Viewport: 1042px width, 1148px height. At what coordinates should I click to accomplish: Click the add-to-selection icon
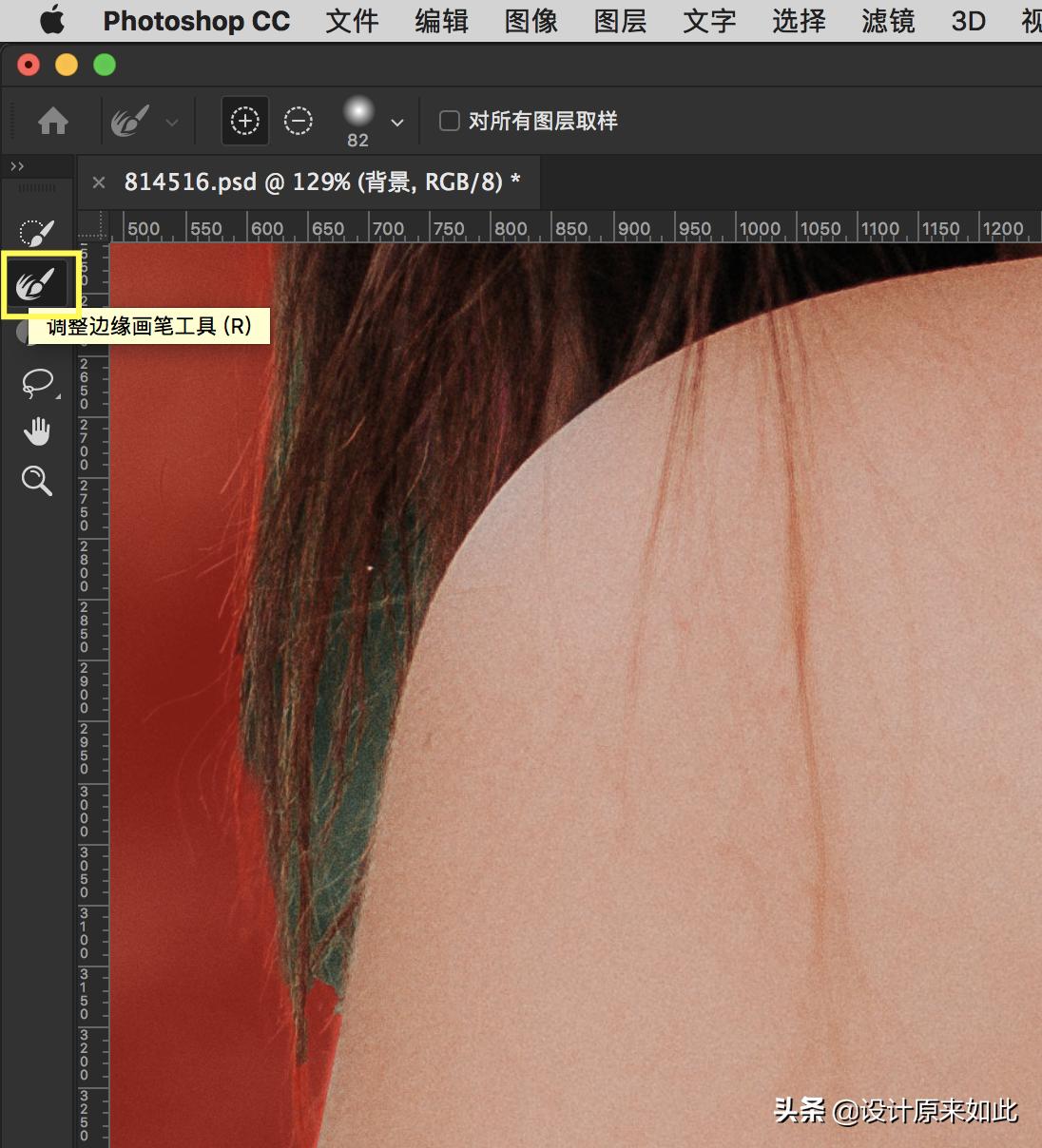pyautogui.click(x=244, y=121)
